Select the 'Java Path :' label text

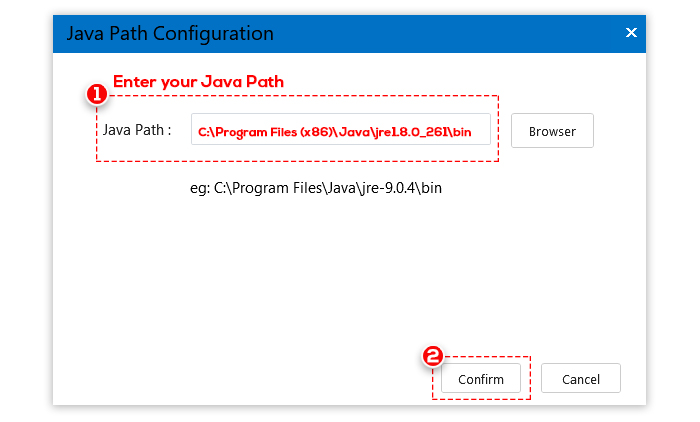(137, 130)
